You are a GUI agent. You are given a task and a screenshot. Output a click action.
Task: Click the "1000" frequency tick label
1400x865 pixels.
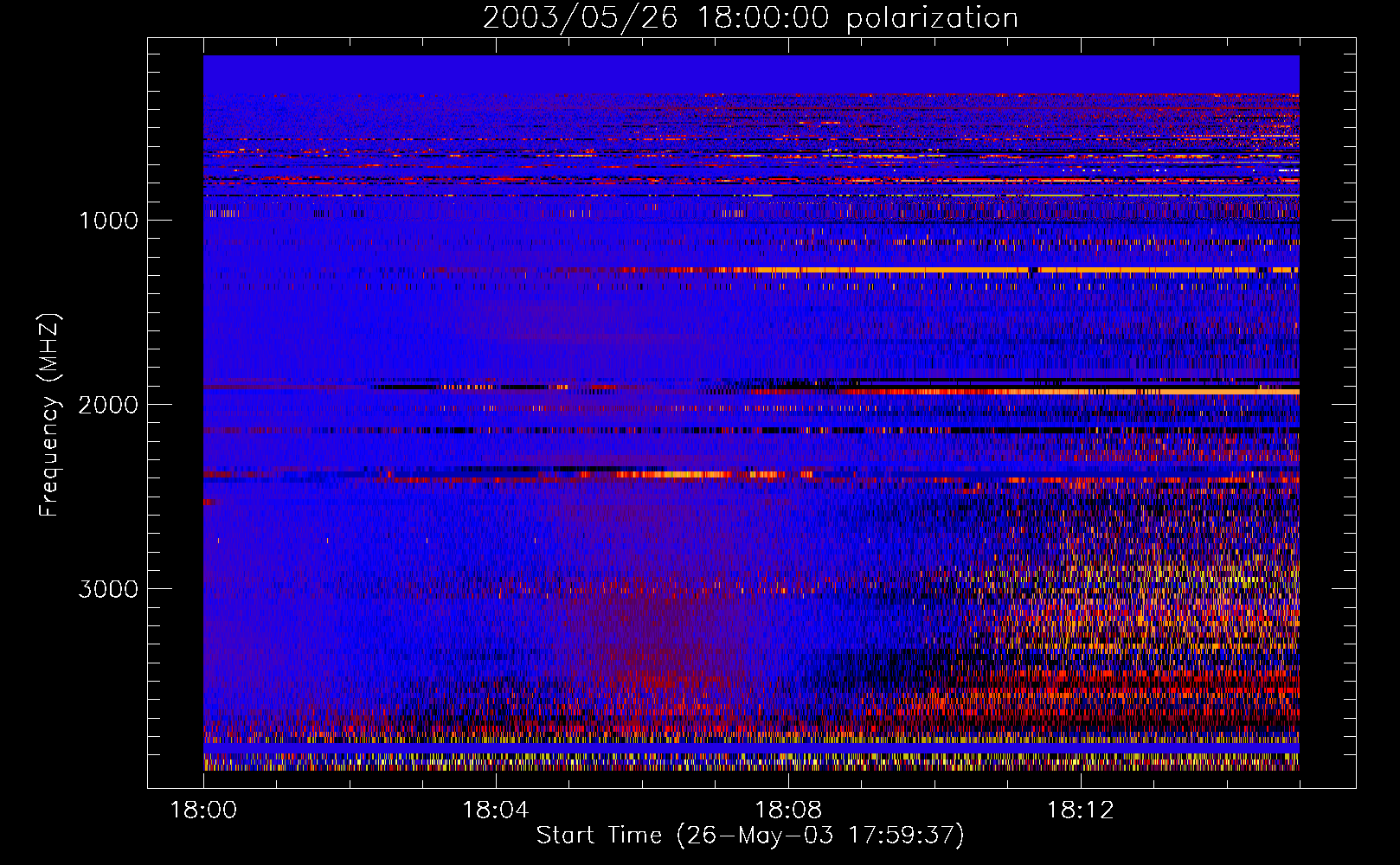click(x=109, y=221)
